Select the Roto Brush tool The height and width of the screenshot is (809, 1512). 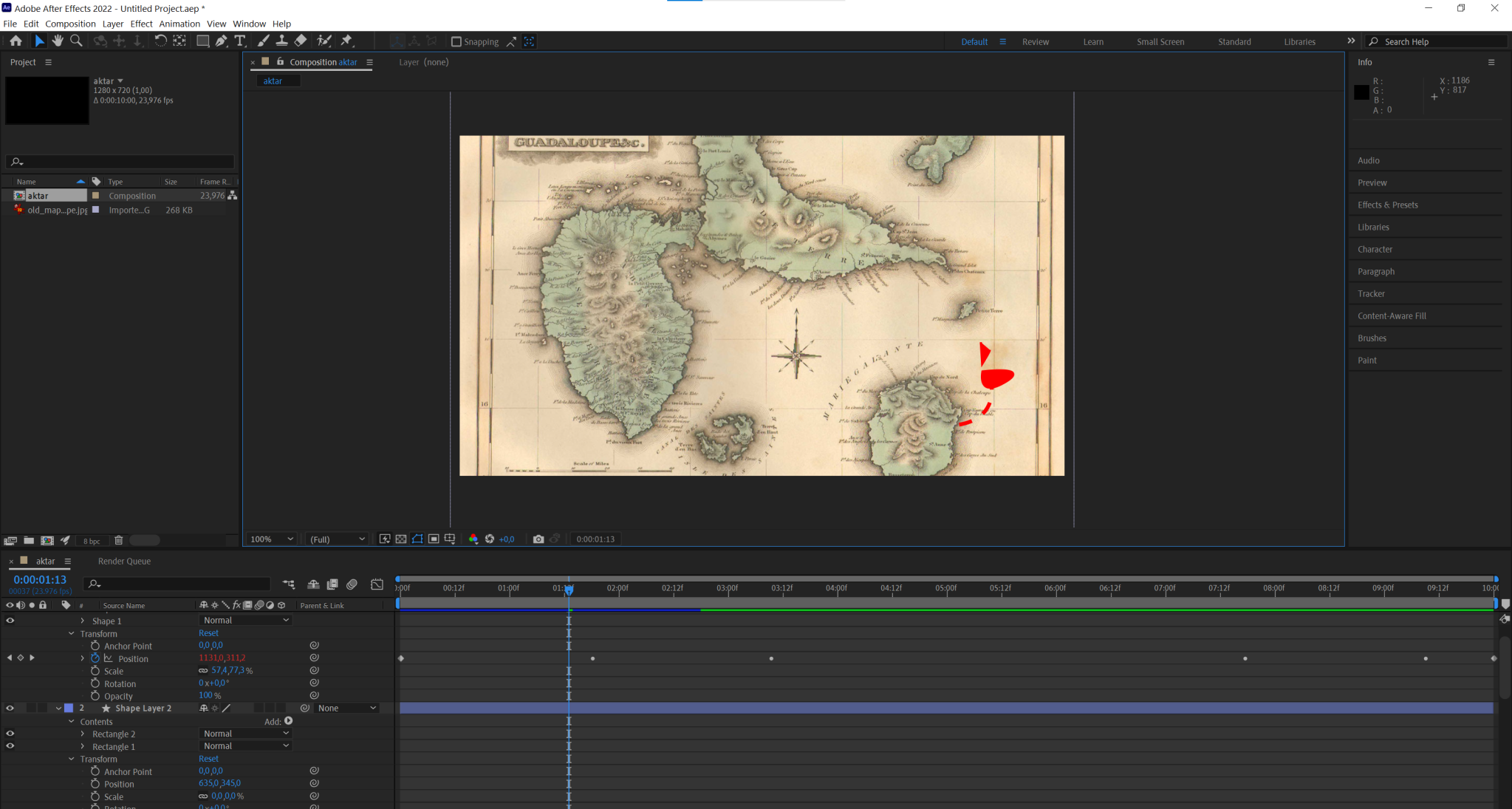[x=324, y=41]
